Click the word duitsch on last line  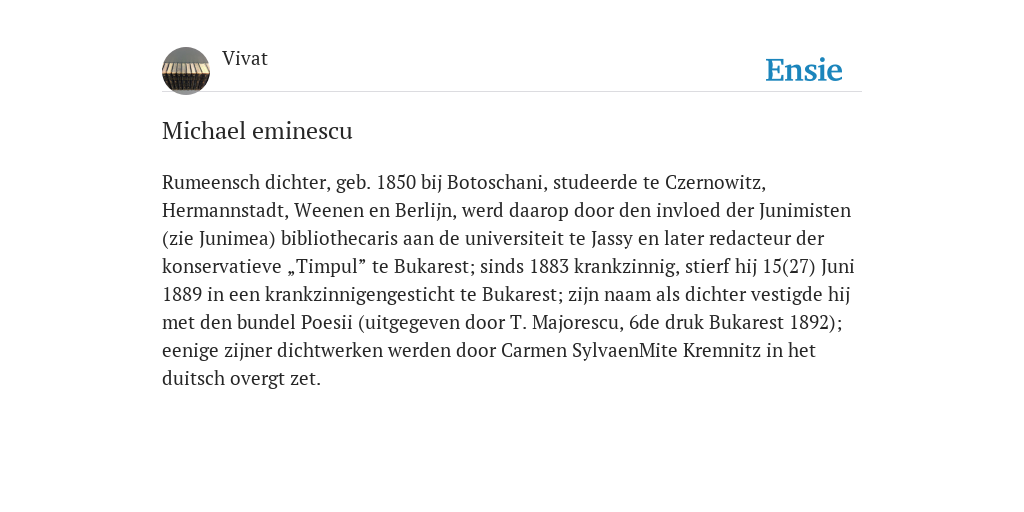(x=193, y=379)
